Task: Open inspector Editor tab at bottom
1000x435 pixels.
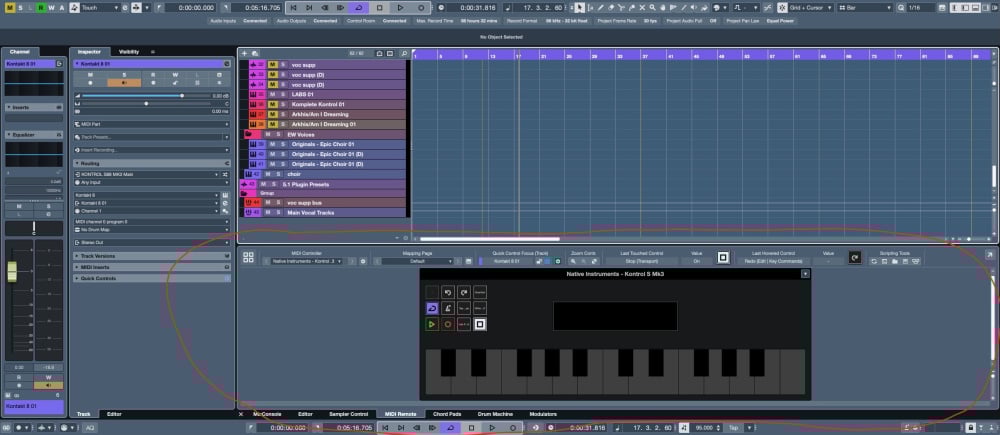Action: 114,414
